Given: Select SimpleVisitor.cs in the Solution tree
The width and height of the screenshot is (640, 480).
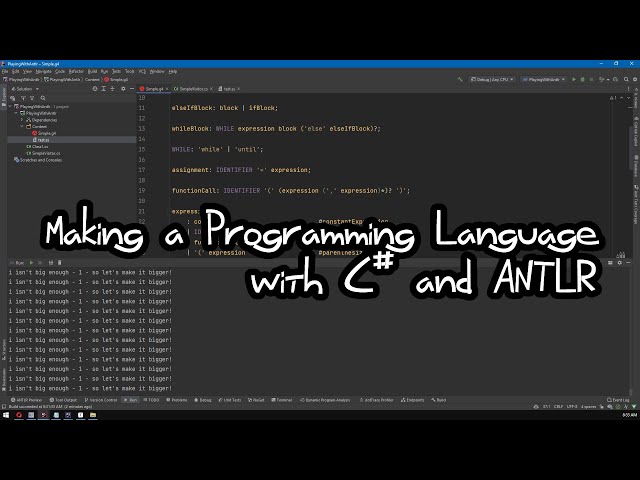Looking at the screenshot, I should coord(43,153).
